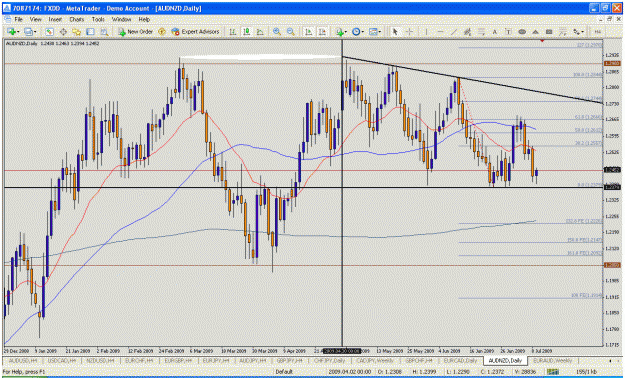Screen dimensions: 625x378
Task: Select the Rectangle drawing tool
Action: [x=549, y=32]
